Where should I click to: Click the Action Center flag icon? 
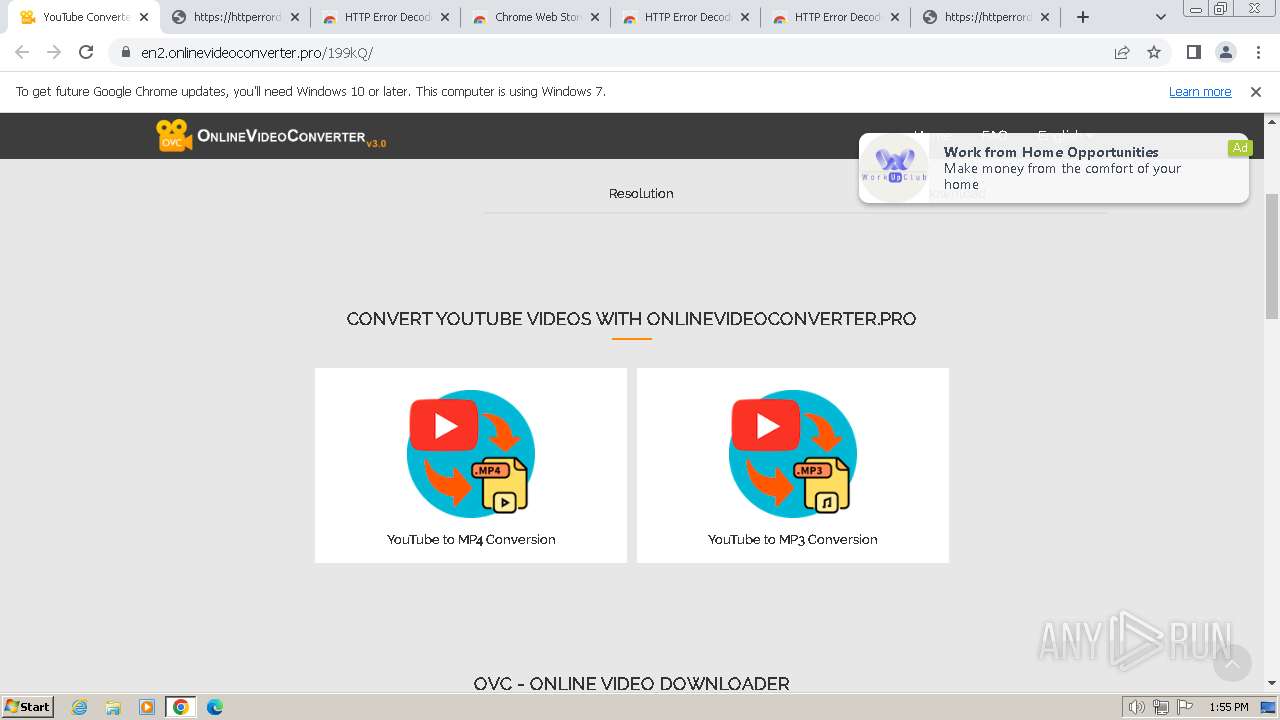click(x=1185, y=707)
